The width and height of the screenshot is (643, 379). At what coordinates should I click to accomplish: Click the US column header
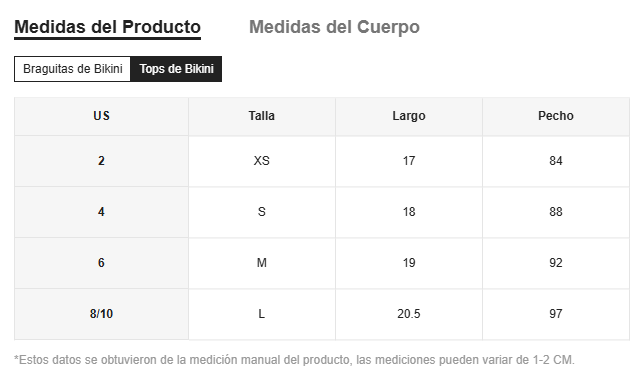(101, 116)
